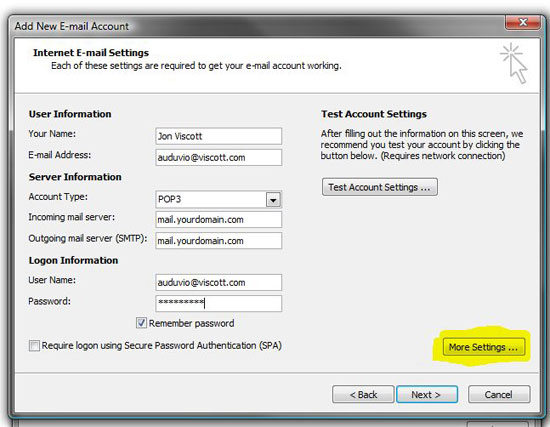Click the 'Require logon using Secure Password' label
The image size is (550, 427).
161,346
